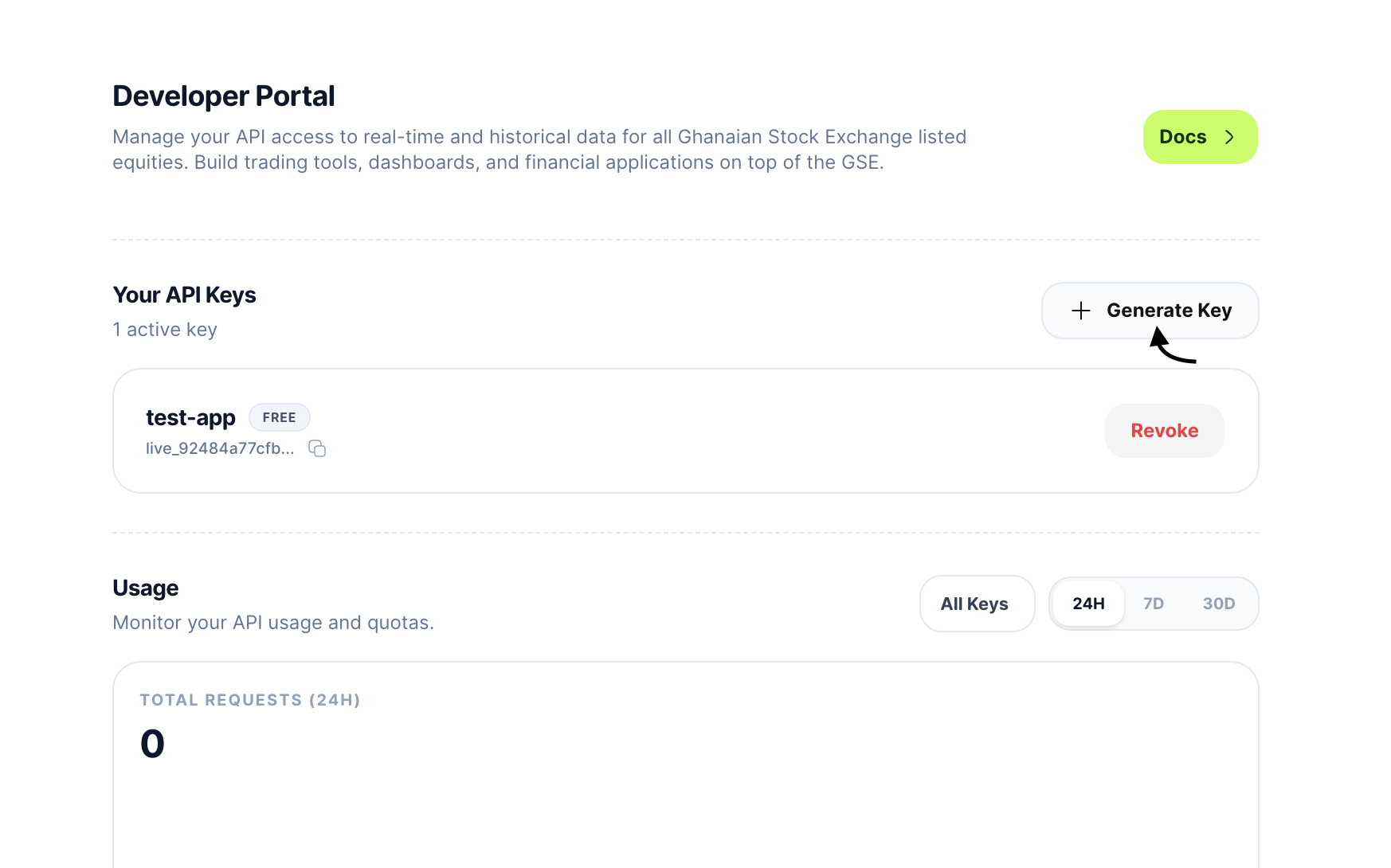Image resolution: width=1391 pixels, height=868 pixels.
Task: Select the test-app key name
Action: tap(190, 417)
